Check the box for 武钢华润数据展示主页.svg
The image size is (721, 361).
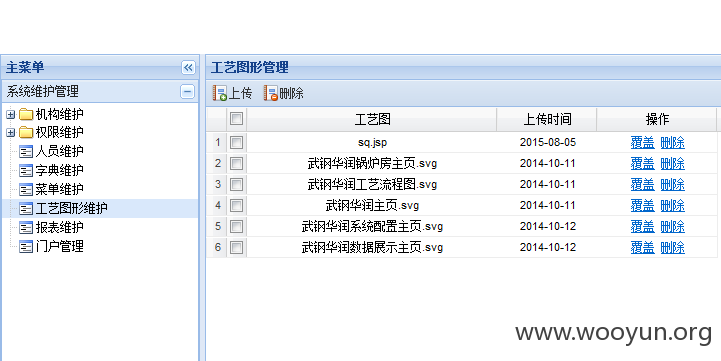pos(236,247)
